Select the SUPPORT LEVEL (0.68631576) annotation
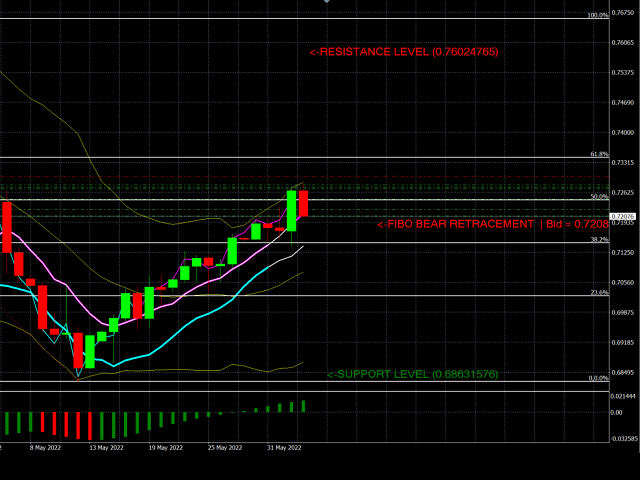Screen dimensions: 640x480 click(412, 374)
